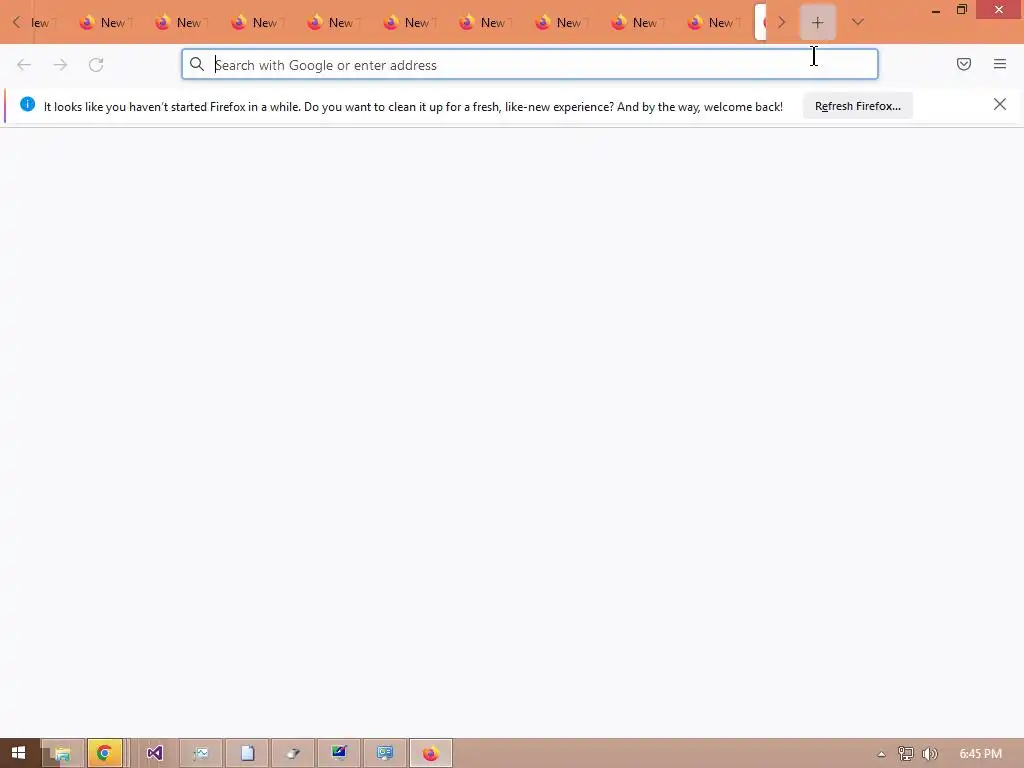Click the Refresh Firefox... button
This screenshot has height=768, width=1024.
click(857, 106)
